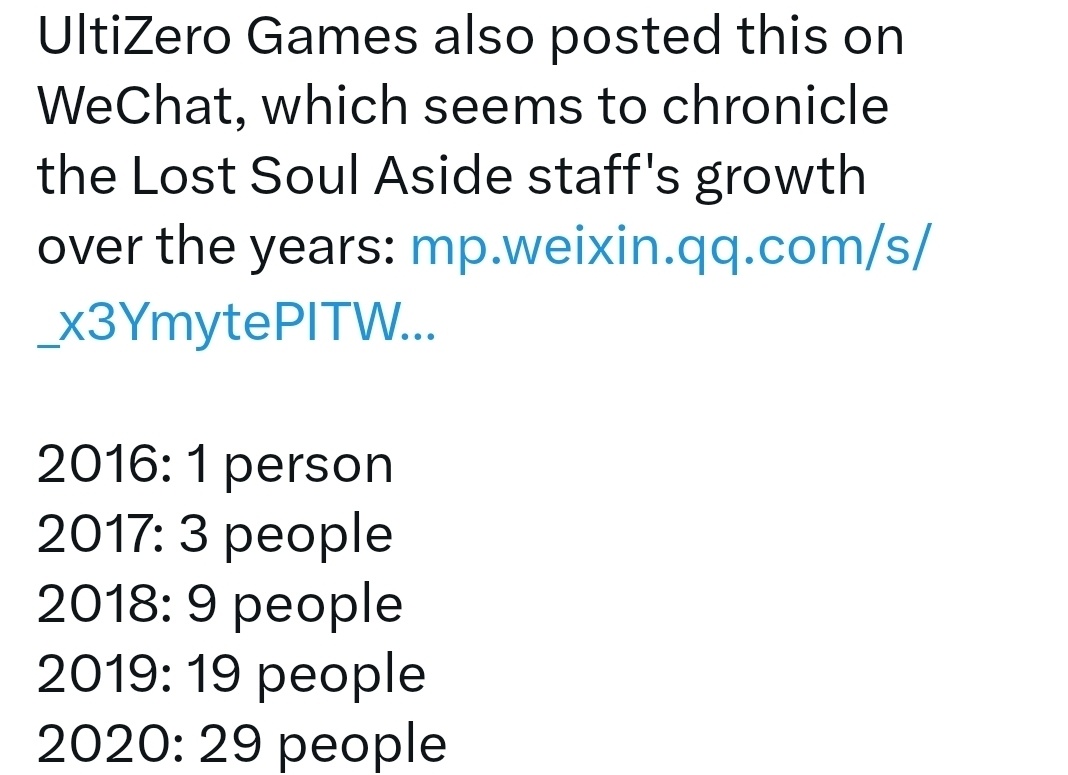This screenshot has width=1068, height=775.
Task: Click the "2019: 19 people" line
Action: pyautogui.click(x=231, y=674)
